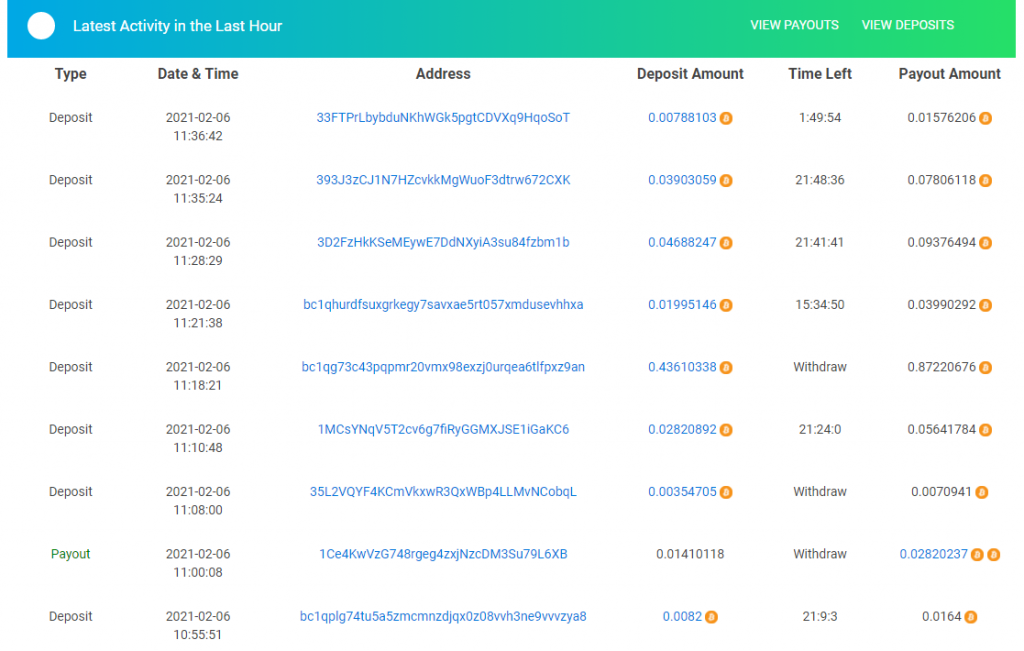
Task: Open the VIEW DEPOSITS link
Action: tap(907, 25)
